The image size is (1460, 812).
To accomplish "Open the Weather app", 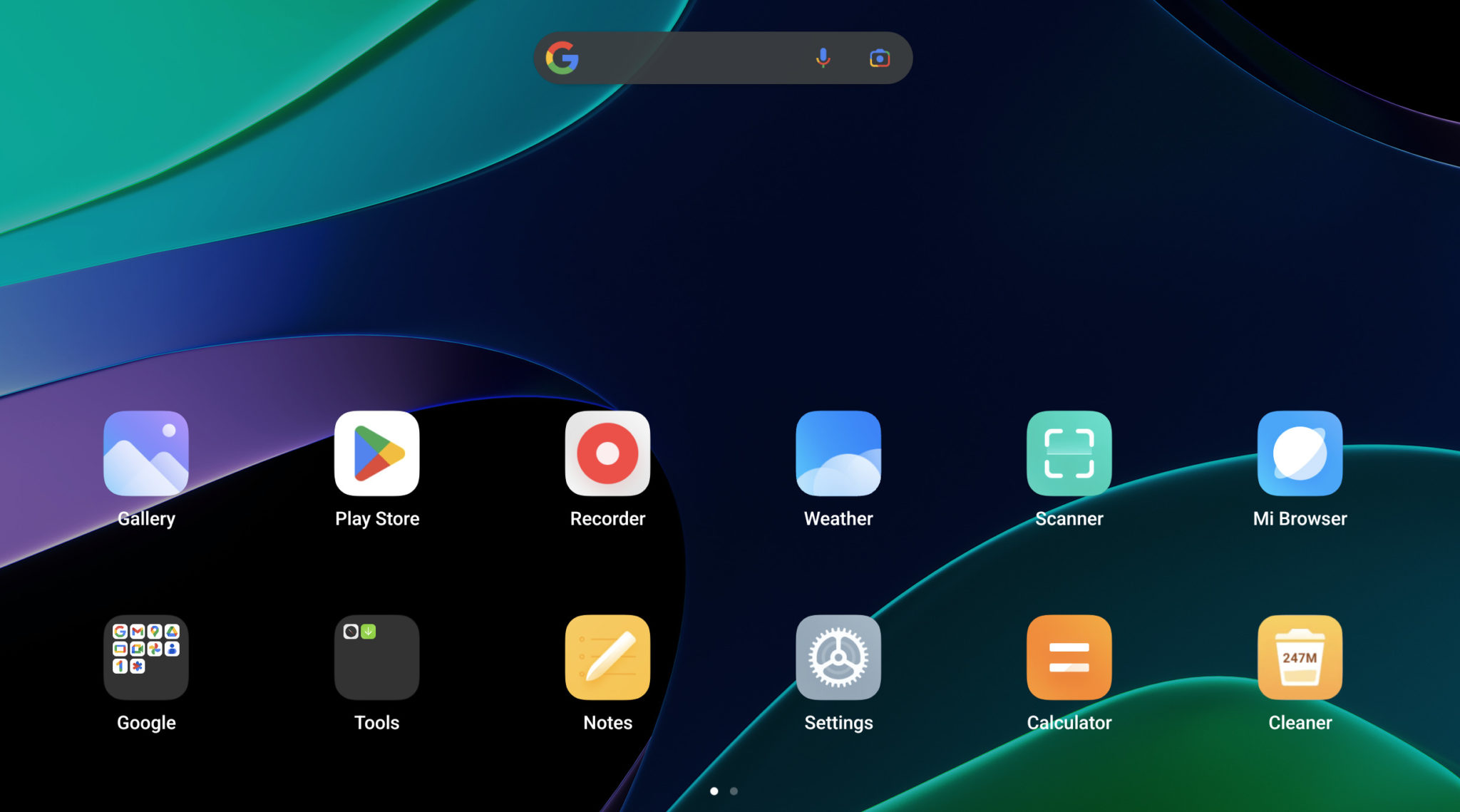I will tap(838, 453).
